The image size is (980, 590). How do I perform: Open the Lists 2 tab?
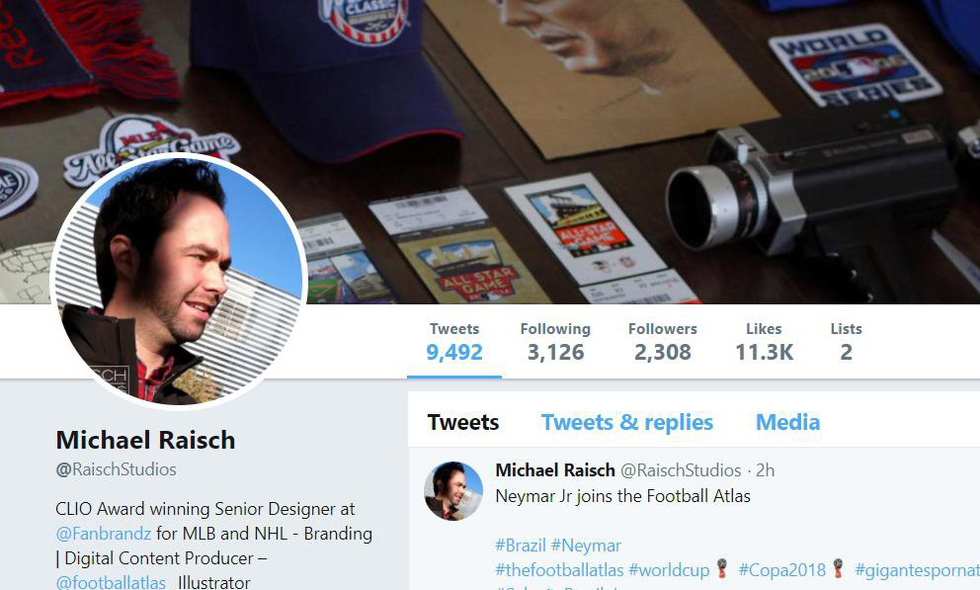(x=846, y=342)
